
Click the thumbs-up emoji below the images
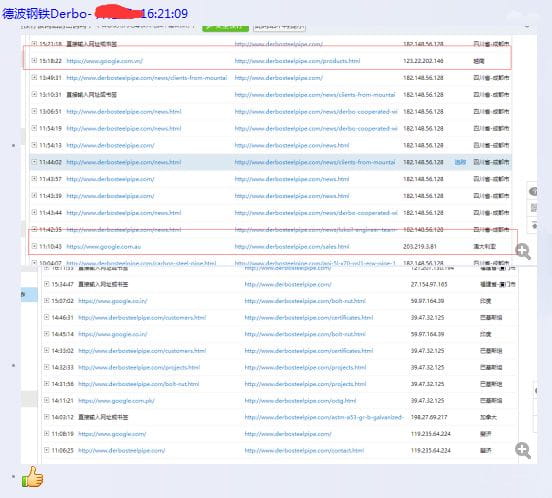tap(32, 477)
